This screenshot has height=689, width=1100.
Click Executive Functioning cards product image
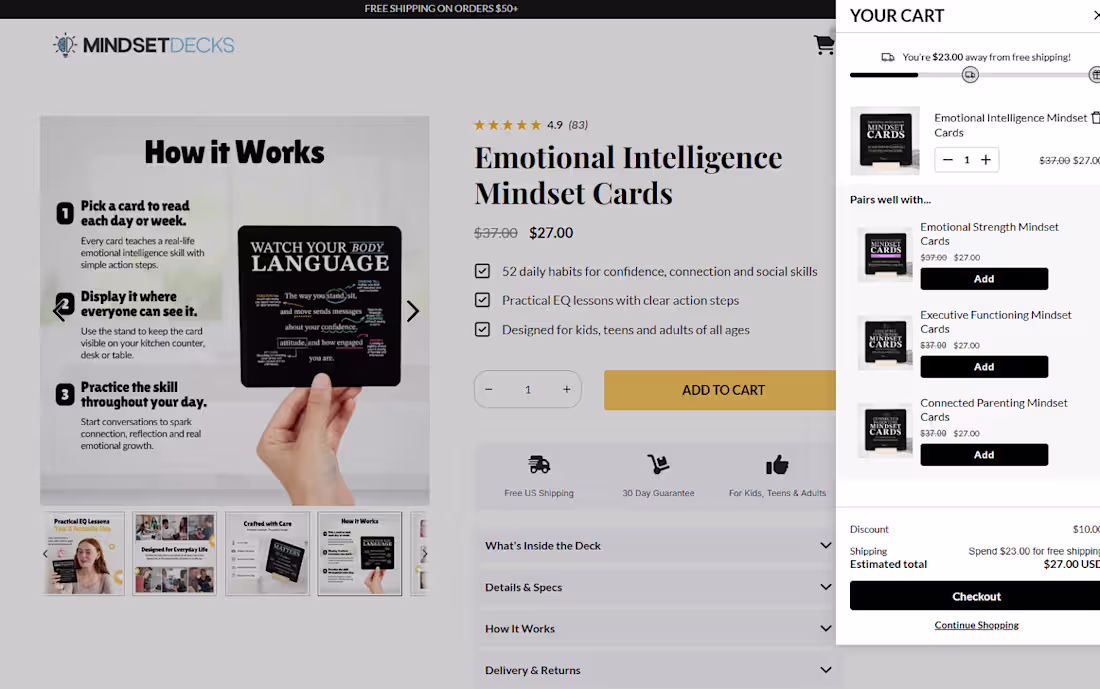885,342
